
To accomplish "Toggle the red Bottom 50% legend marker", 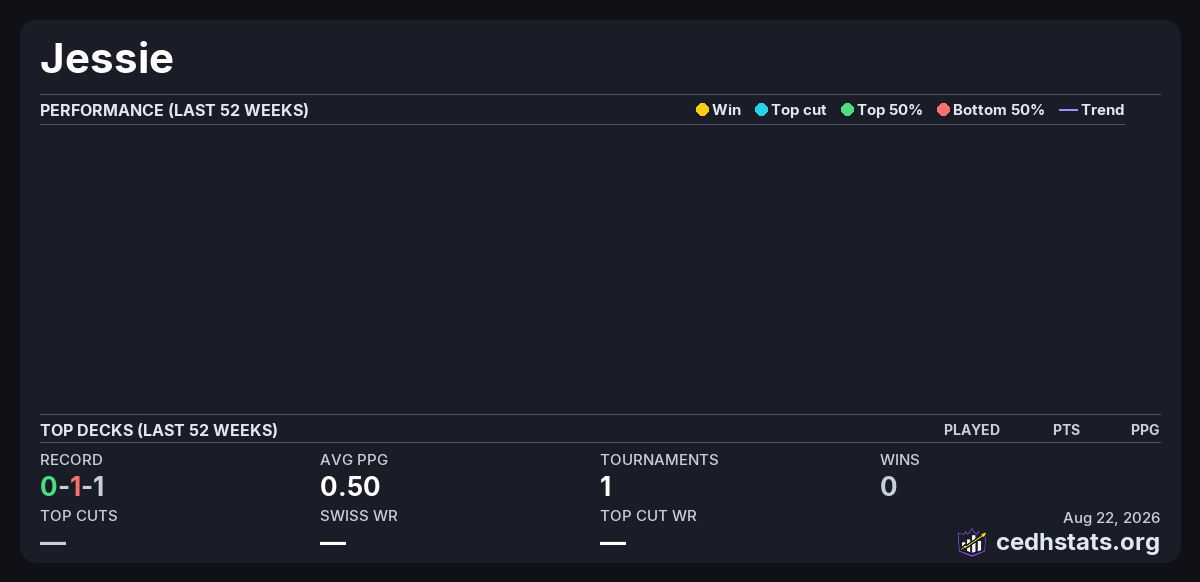I will [x=943, y=110].
